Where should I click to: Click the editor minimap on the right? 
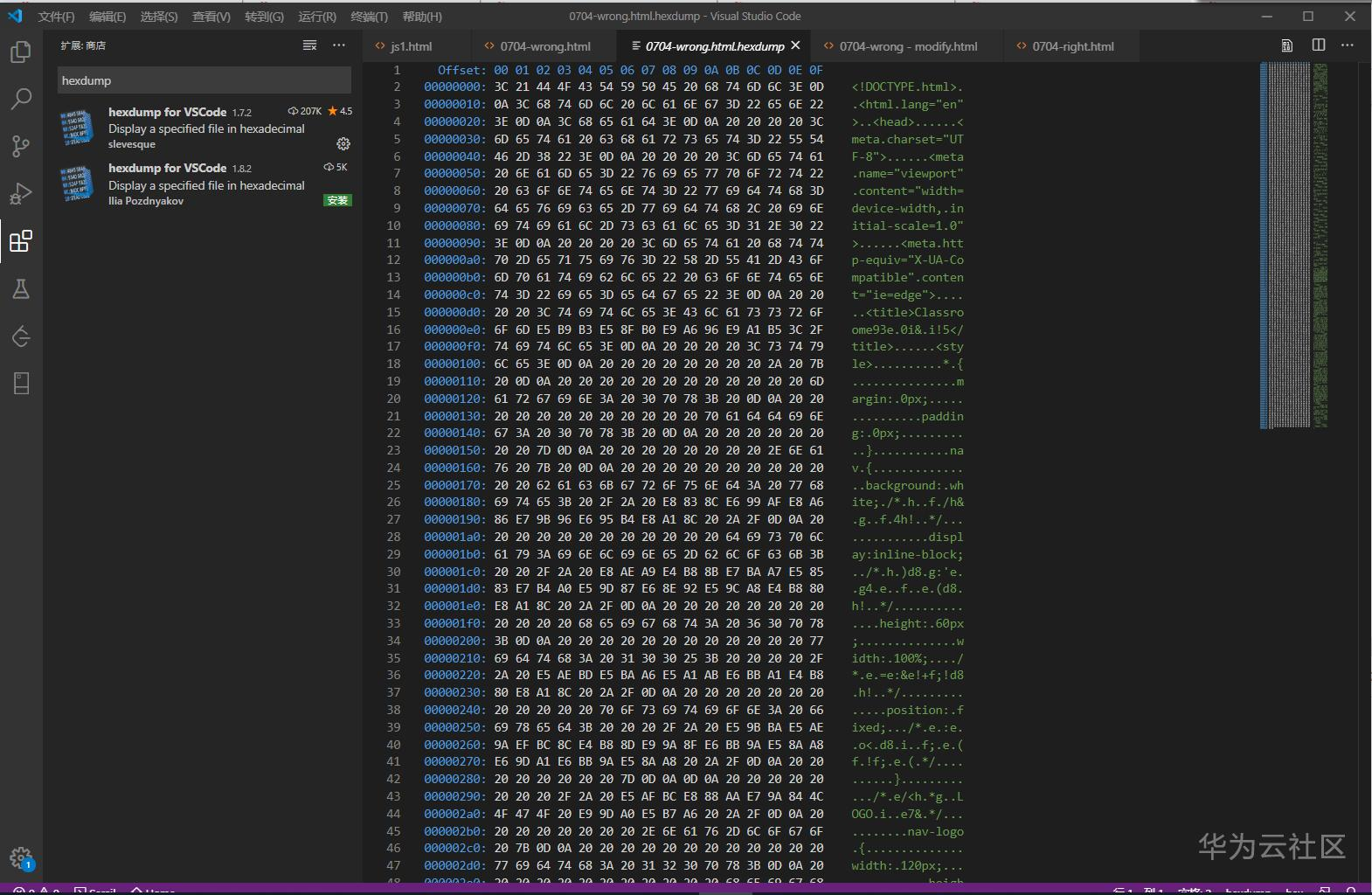coord(1293,245)
